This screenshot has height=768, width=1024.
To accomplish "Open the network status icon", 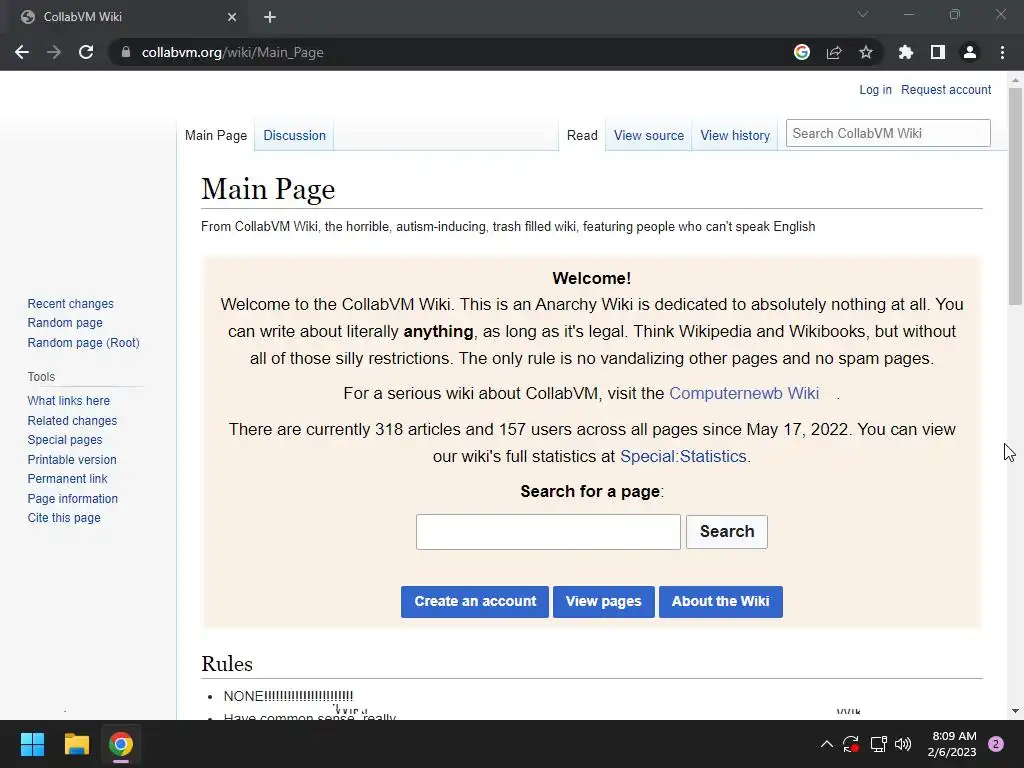I will pos(878,744).
